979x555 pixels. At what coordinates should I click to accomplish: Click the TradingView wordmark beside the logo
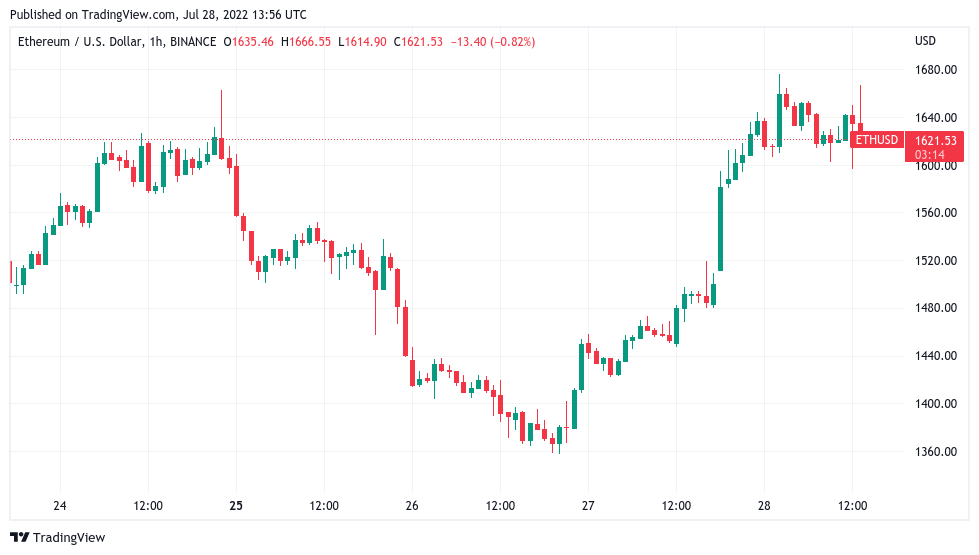(69, 538)
